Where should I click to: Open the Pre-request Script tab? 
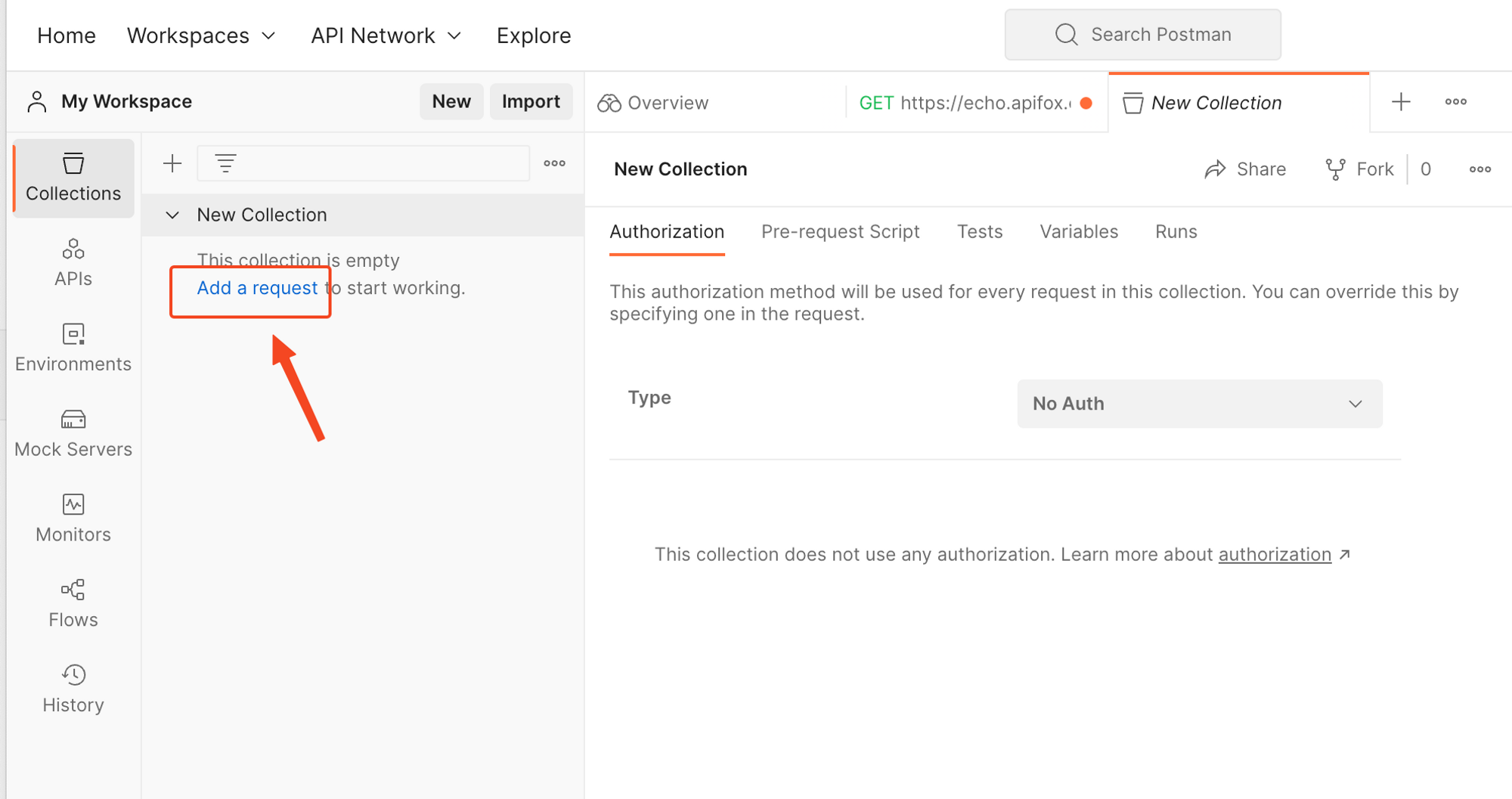840,232
